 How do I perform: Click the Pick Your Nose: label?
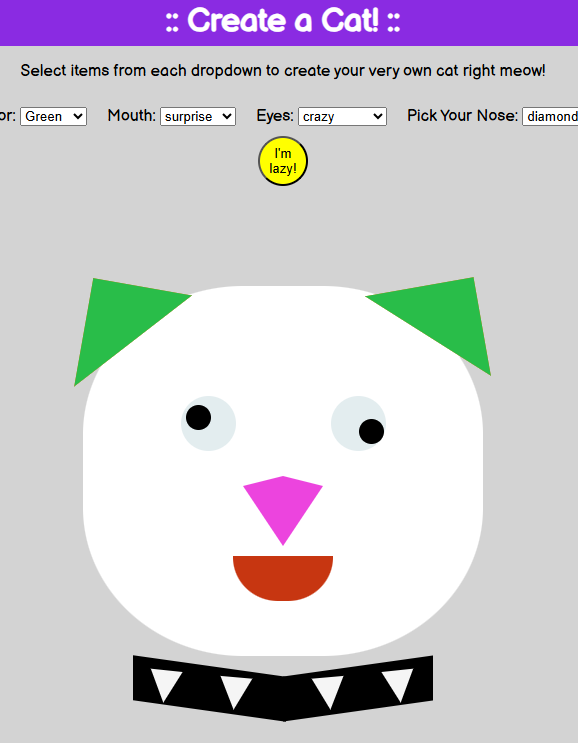pyautogui.click(x=462, y=116)
